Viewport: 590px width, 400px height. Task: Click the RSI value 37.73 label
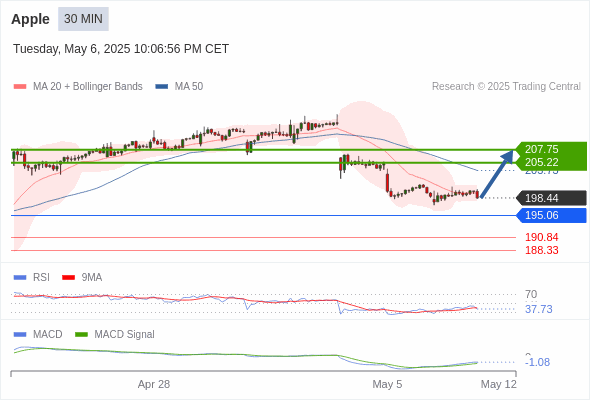539,309
